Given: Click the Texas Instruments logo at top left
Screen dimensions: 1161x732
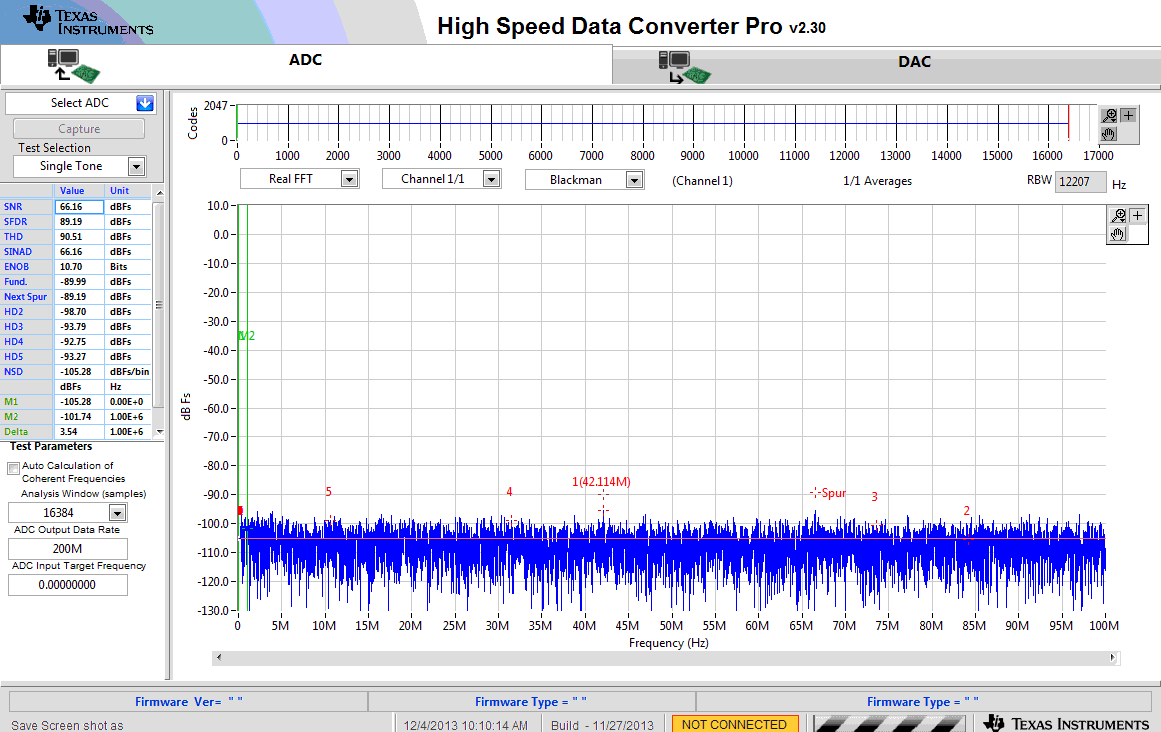Looking at the screenshot, I should 88,21.
